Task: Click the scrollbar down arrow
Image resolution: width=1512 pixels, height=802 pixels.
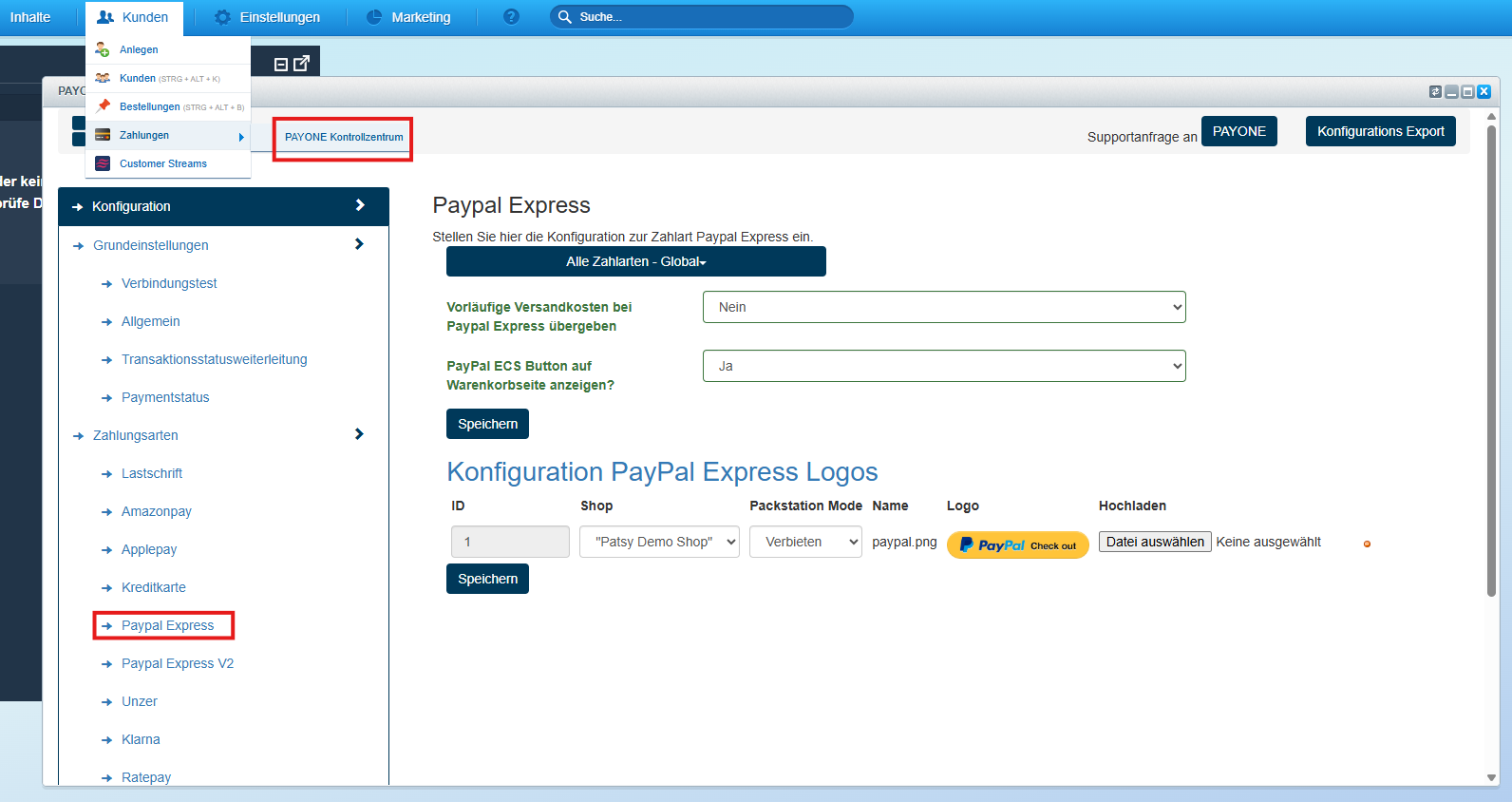Action: click(x=1491, y=777)
